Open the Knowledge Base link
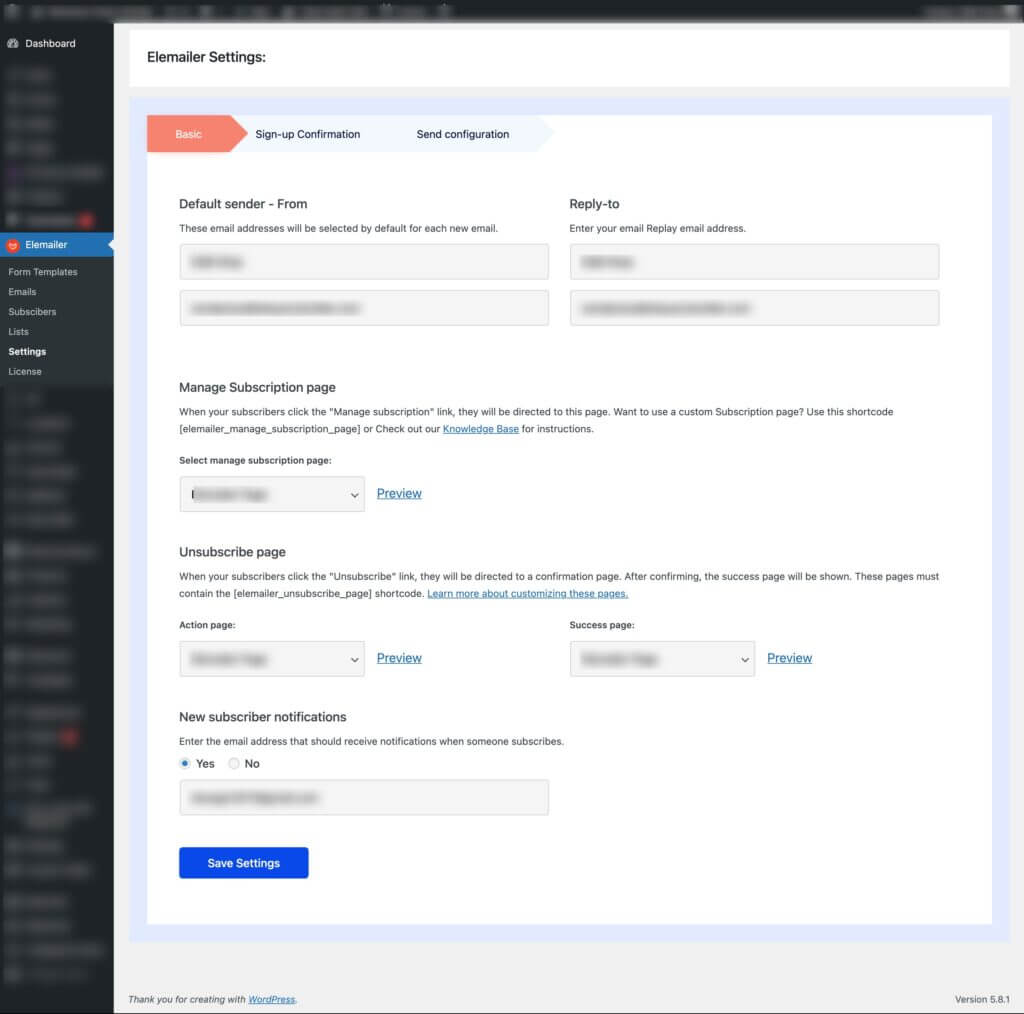This screenshot has height=1014, width=1024. click(x=481, y=429)
